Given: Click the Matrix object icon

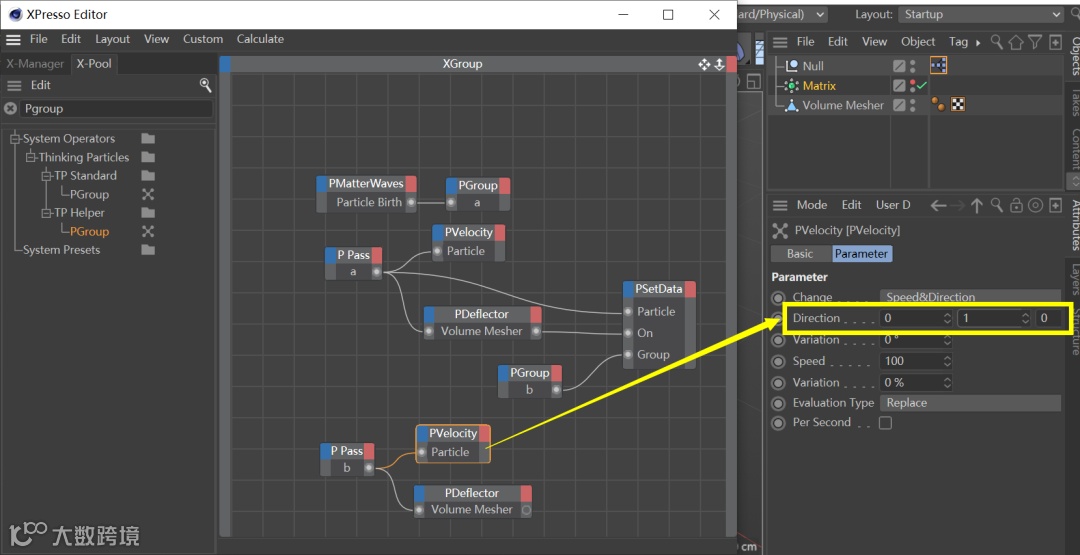Looking at the screenshot, I should tap(791, 86).
